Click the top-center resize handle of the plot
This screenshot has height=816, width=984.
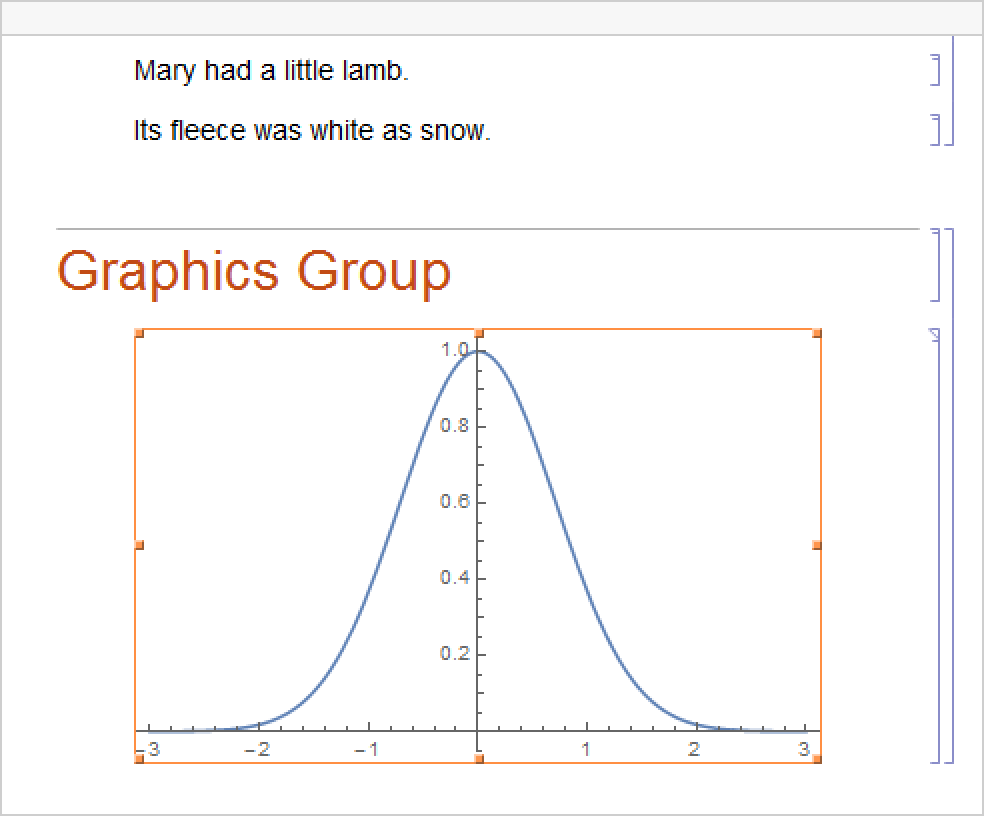(x=479, y=333)
